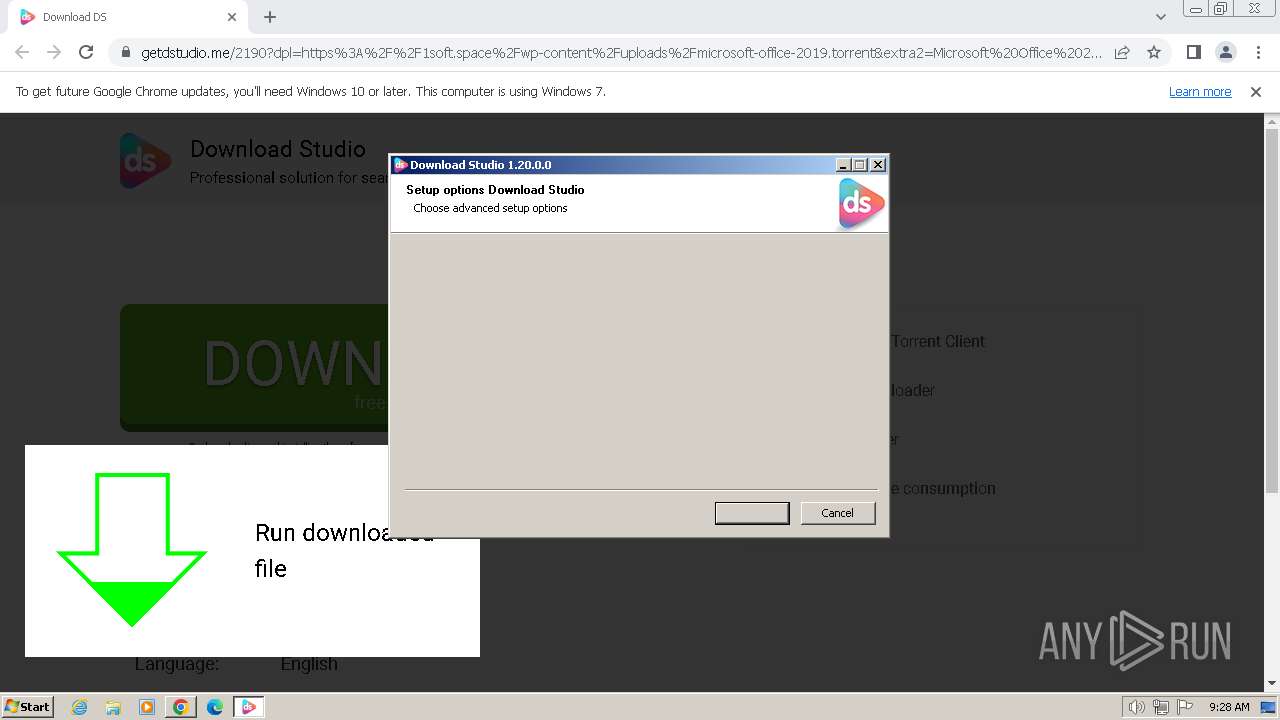1280x720 pixels.
Task: Select the Download Studio taskbar item
Action: (x=249, y=707)
